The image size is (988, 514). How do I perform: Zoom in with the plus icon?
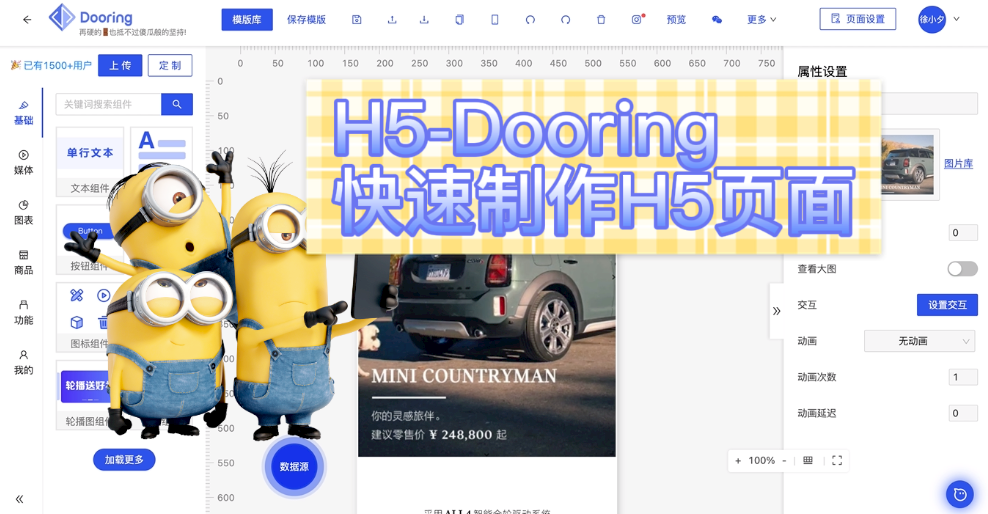[x=738, y=460]
